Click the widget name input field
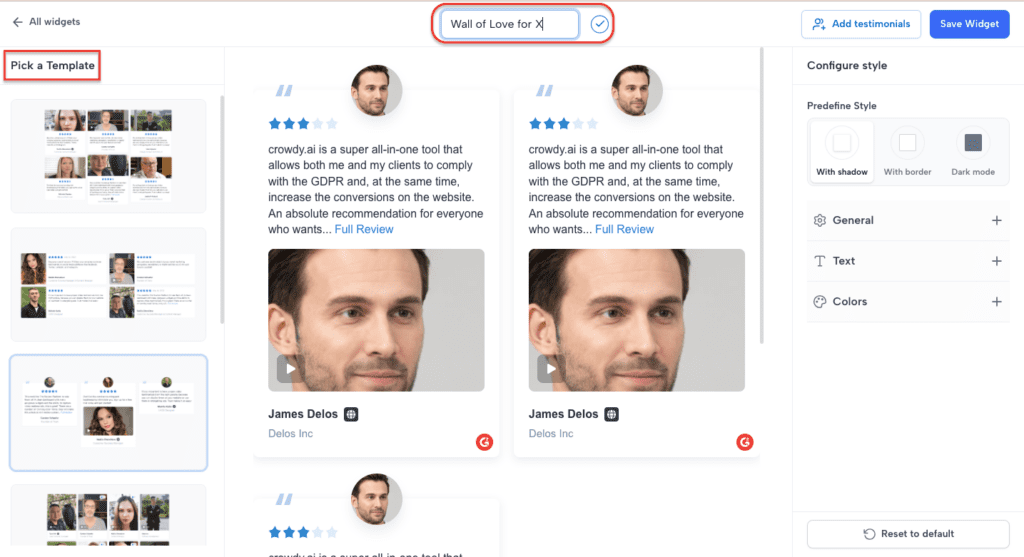1024x557 pixels. click(509, 24)
